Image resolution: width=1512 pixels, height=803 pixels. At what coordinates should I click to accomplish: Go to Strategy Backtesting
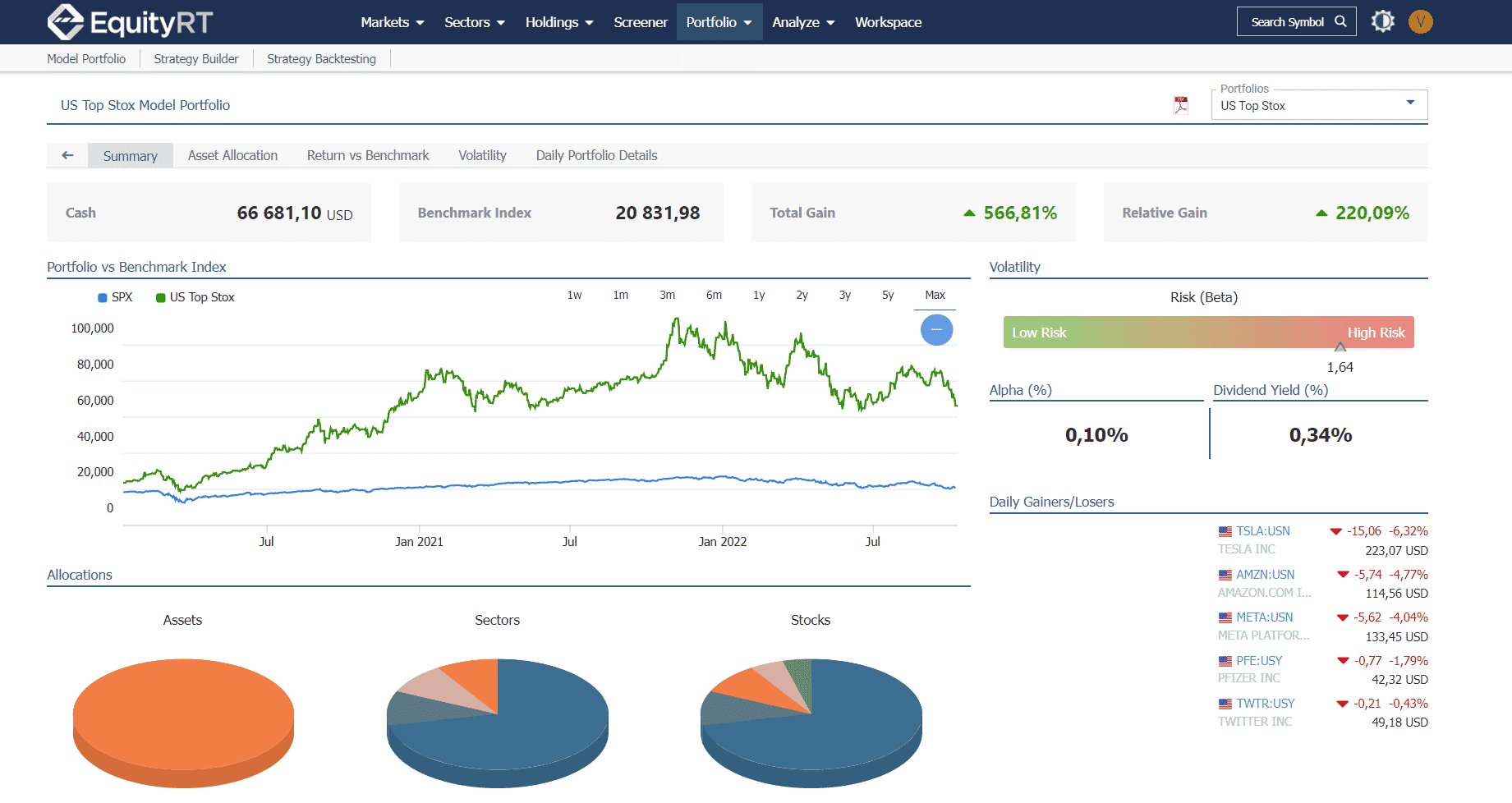[x=321, y=58]
